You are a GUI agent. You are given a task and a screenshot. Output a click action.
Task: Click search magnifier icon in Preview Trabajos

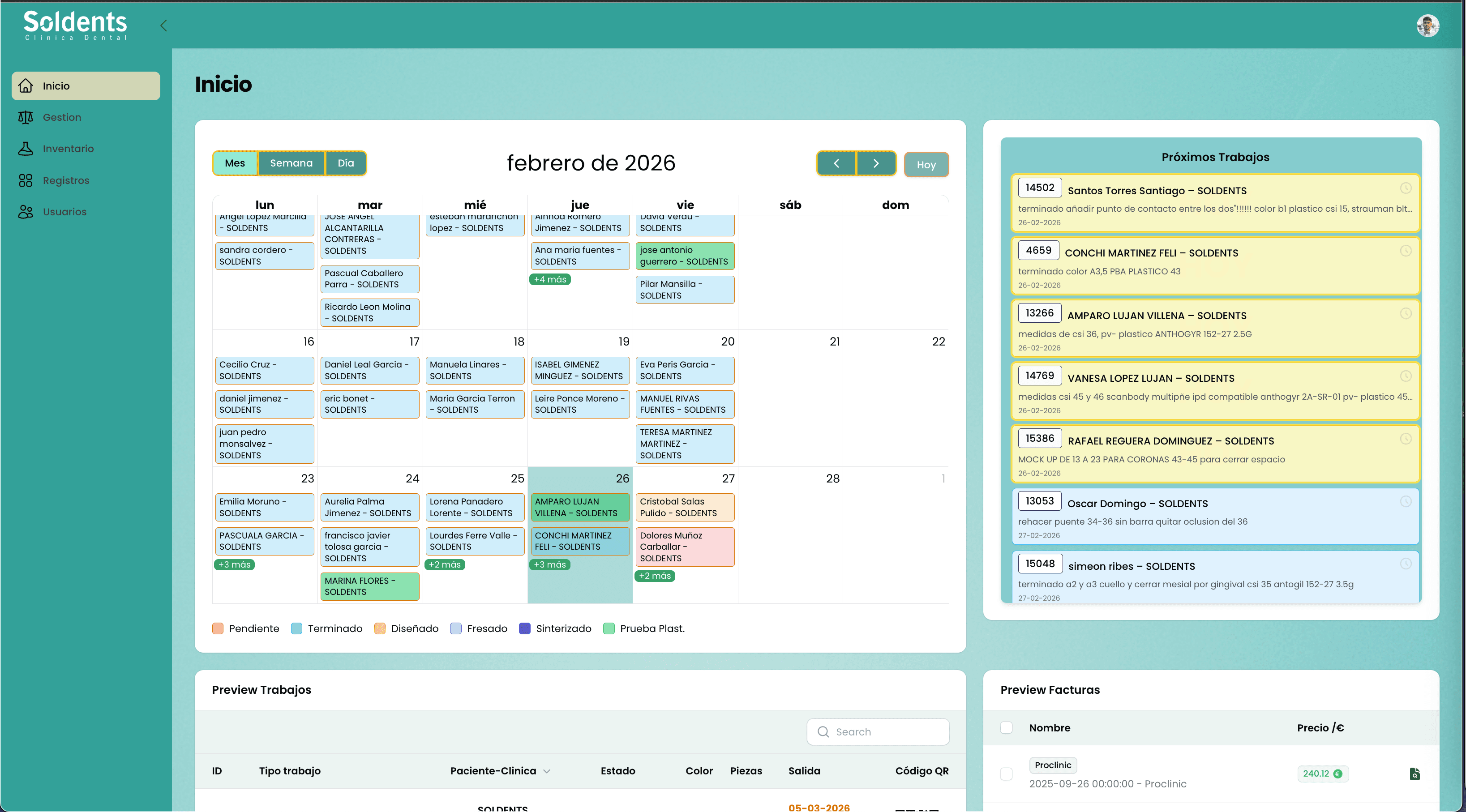pyautogui.click(x=823, y=732)
